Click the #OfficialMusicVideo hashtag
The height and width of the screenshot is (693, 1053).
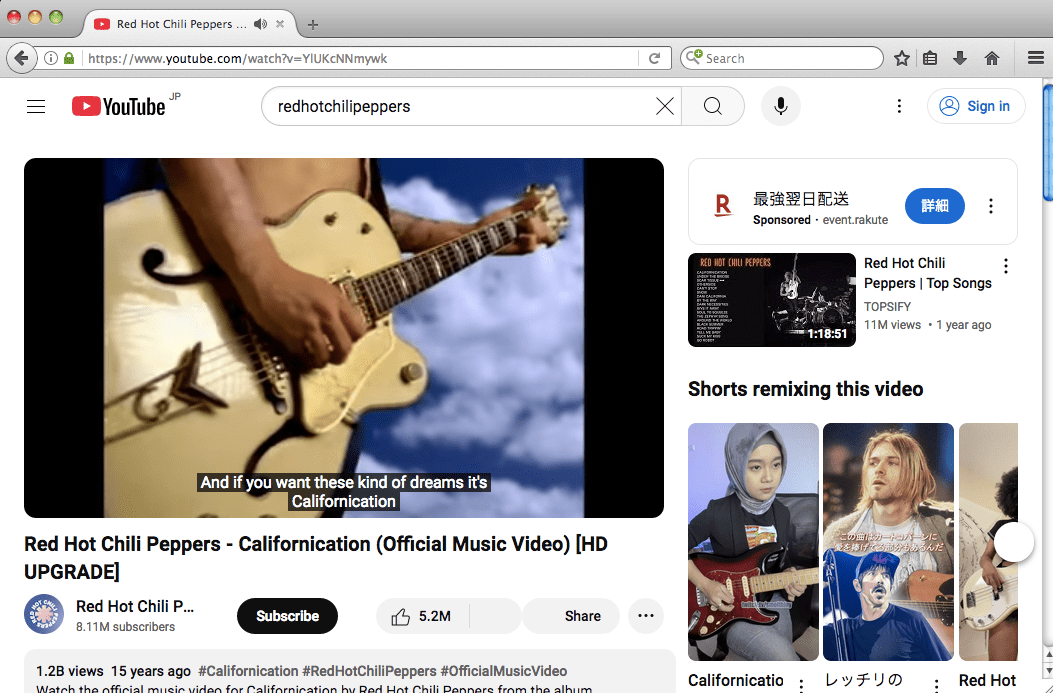(504, 671)
